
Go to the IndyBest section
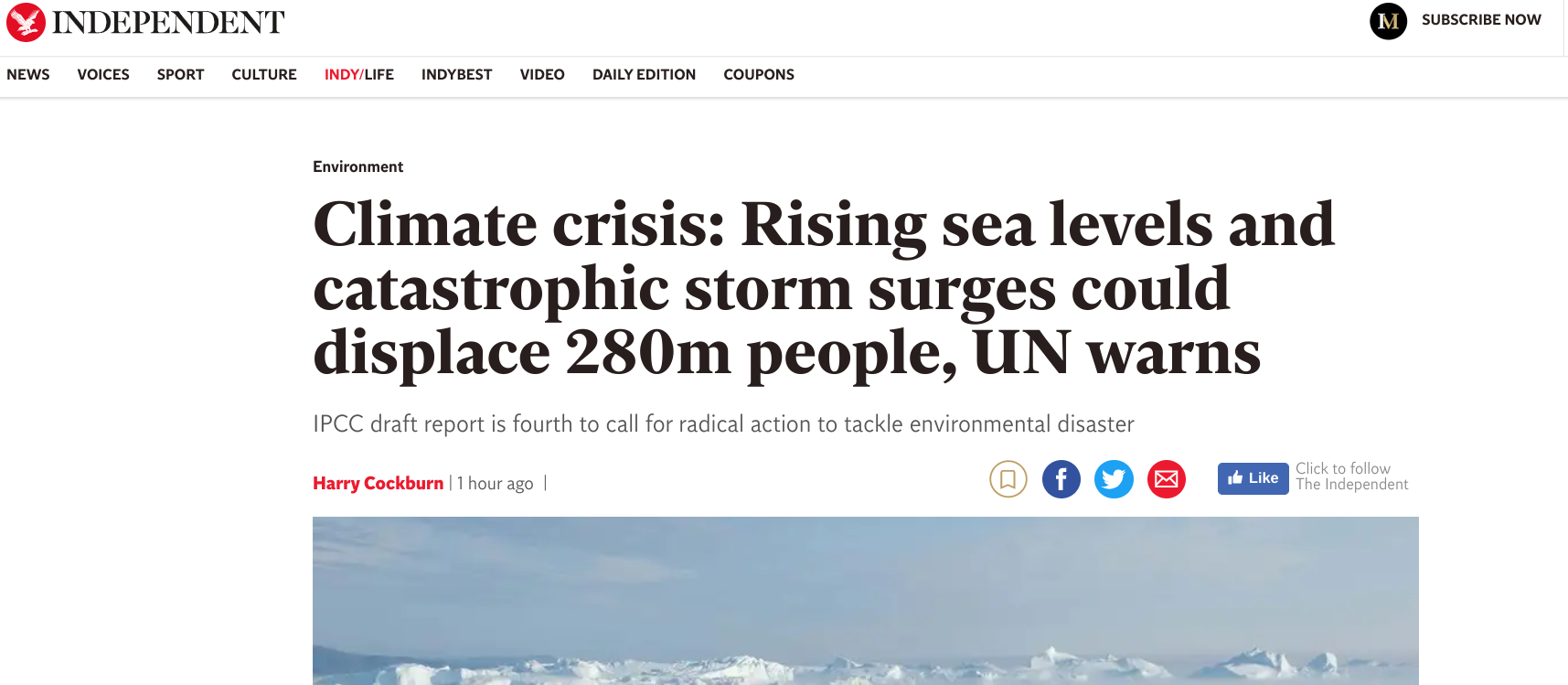(x=457, y=75)
